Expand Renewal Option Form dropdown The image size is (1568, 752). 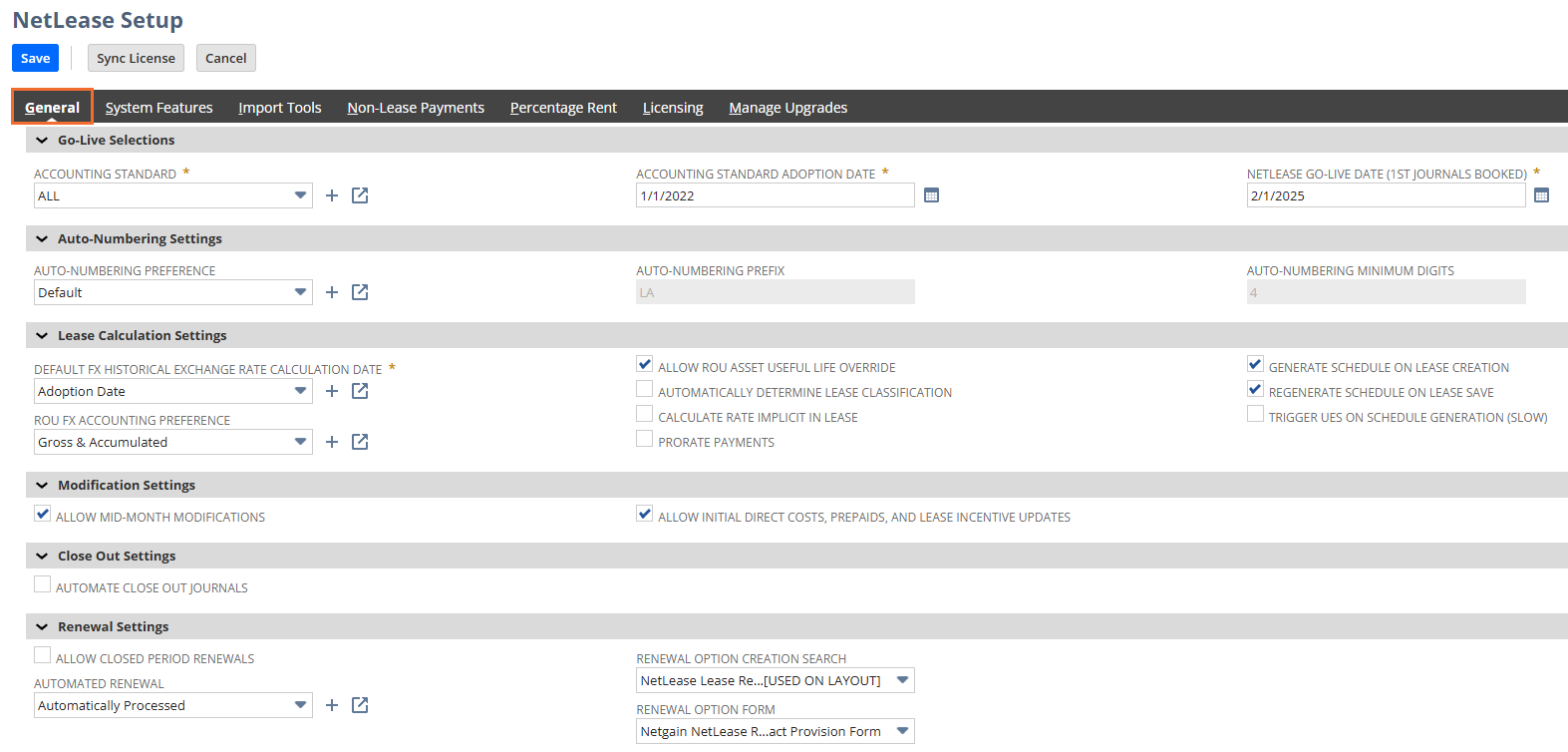coord(775,731)
